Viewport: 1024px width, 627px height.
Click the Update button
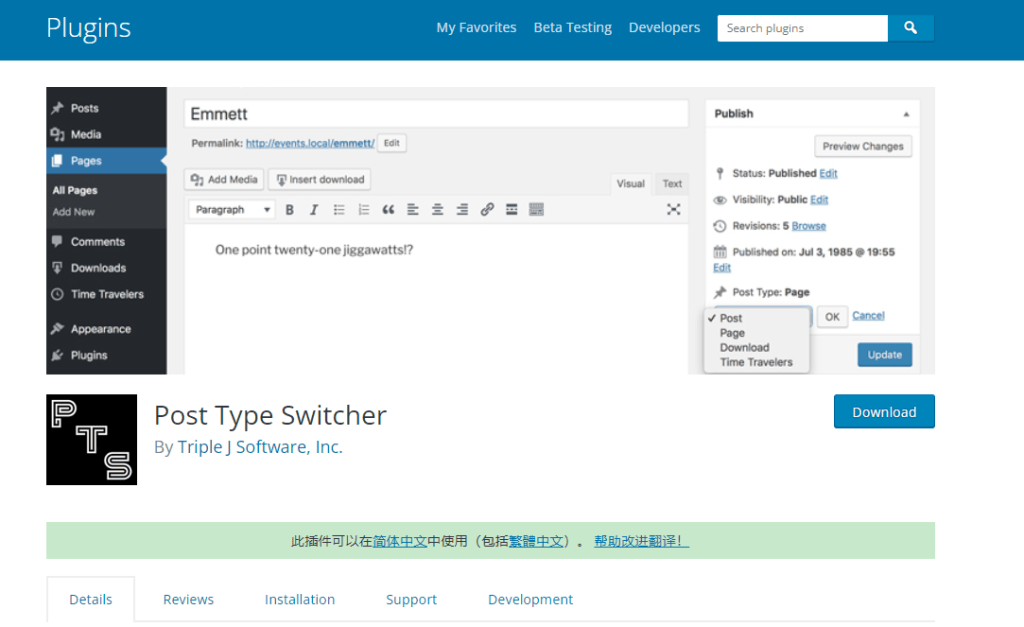(885, 355)
